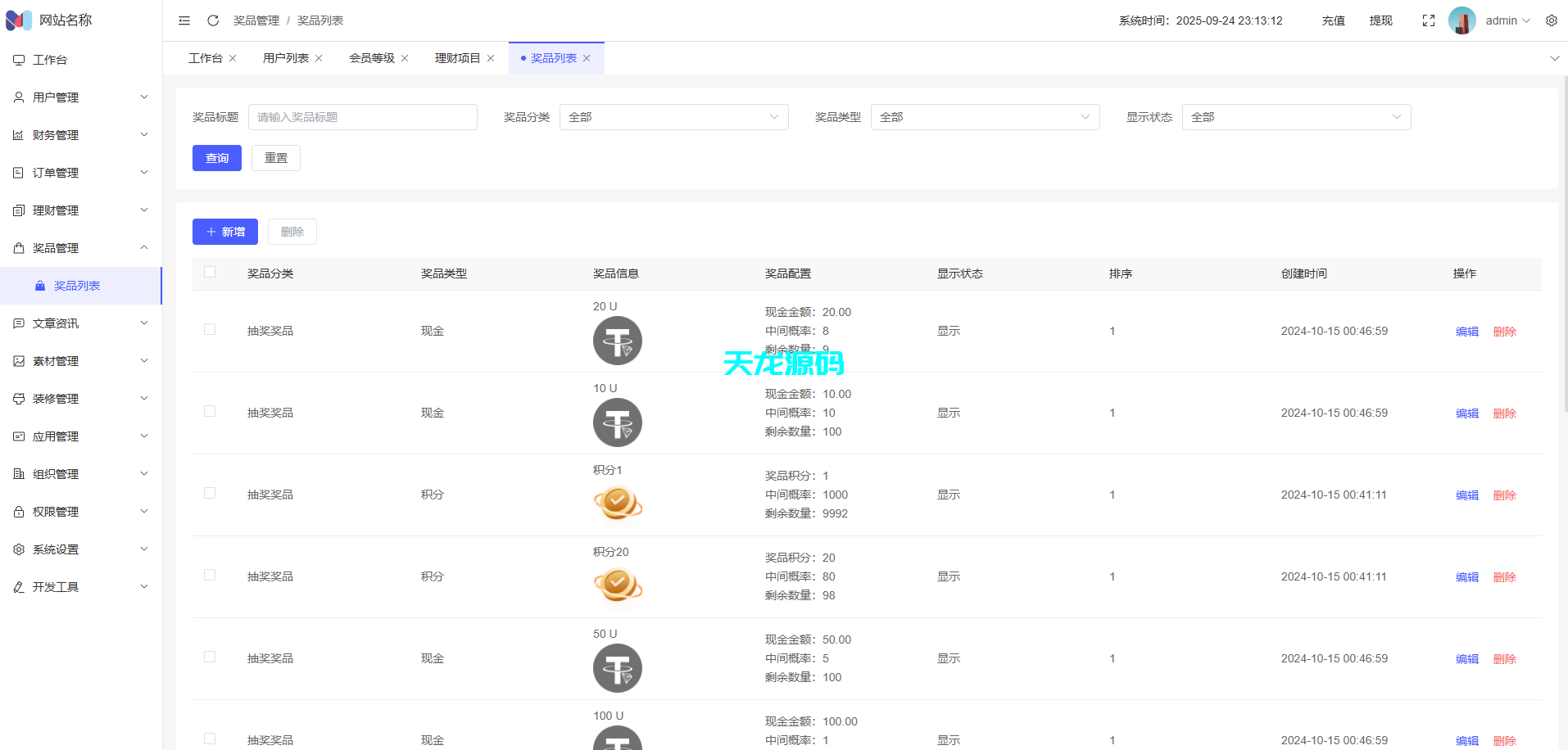Select the 奖品管理 bag icon in sidebar

point(18,247)
